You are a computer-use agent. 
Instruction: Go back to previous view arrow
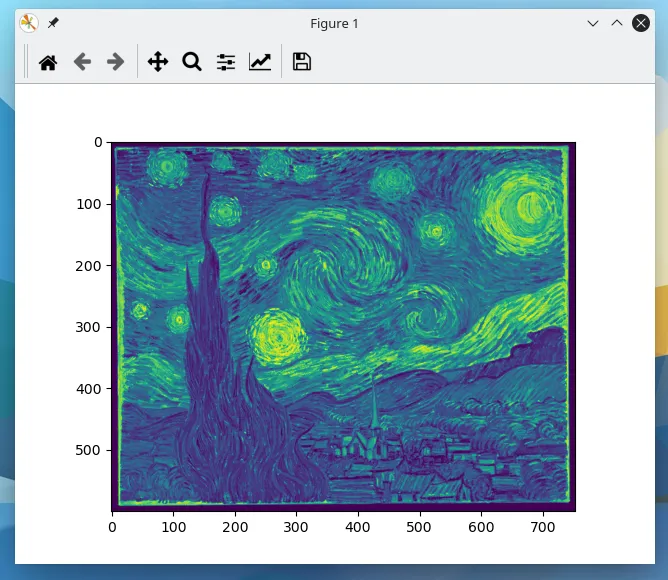[x=82, y=62]
